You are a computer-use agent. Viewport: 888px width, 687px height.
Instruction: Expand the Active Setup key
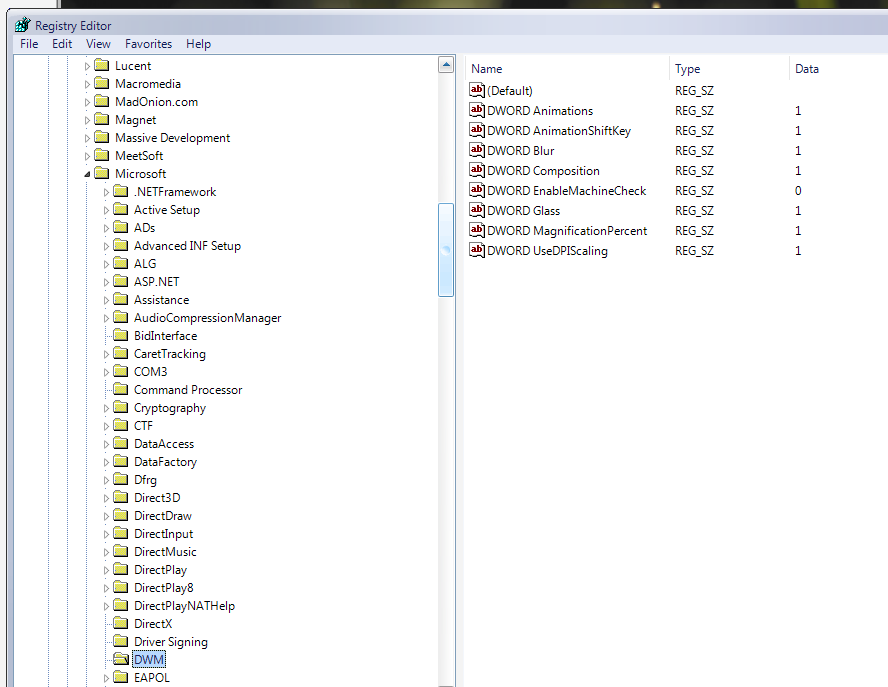(x=106, y=210)
